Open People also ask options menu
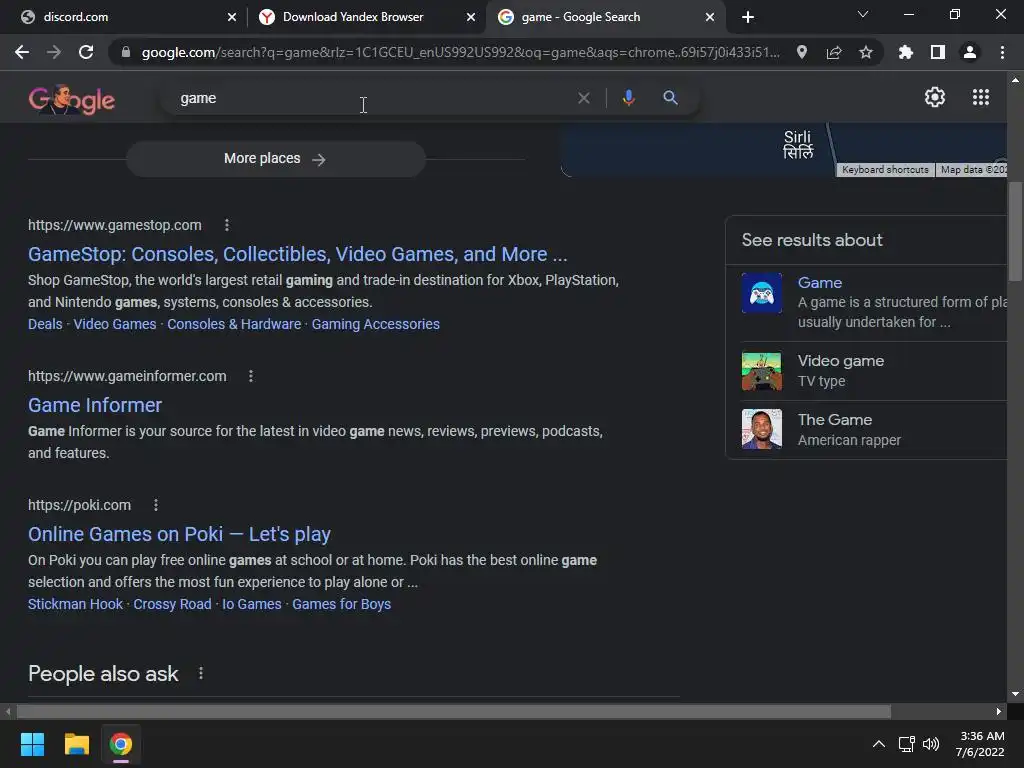Viewport: 1024px width, 768px height. [x=200, y=673]
